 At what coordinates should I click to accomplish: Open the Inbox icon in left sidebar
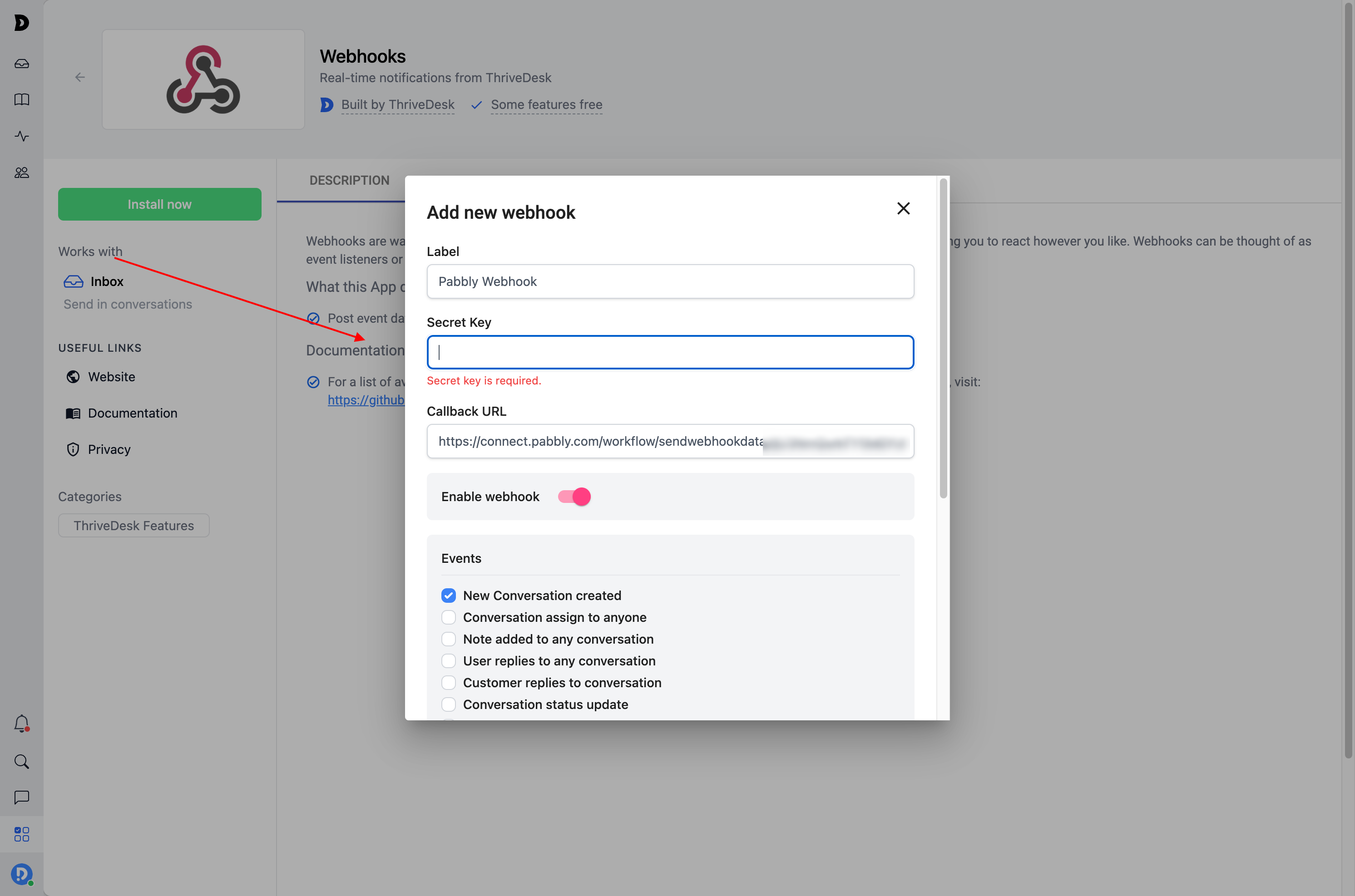tap(22, 64)
